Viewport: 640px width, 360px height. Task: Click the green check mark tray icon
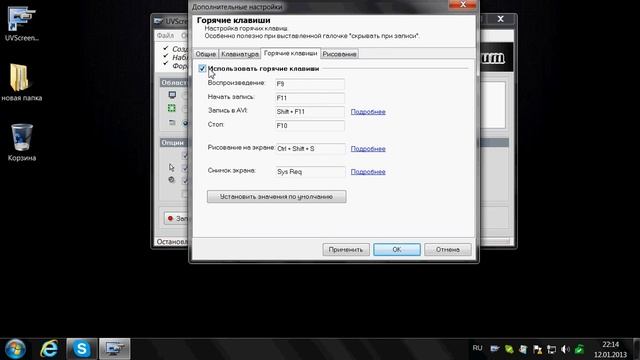click(x=579, y=349)
